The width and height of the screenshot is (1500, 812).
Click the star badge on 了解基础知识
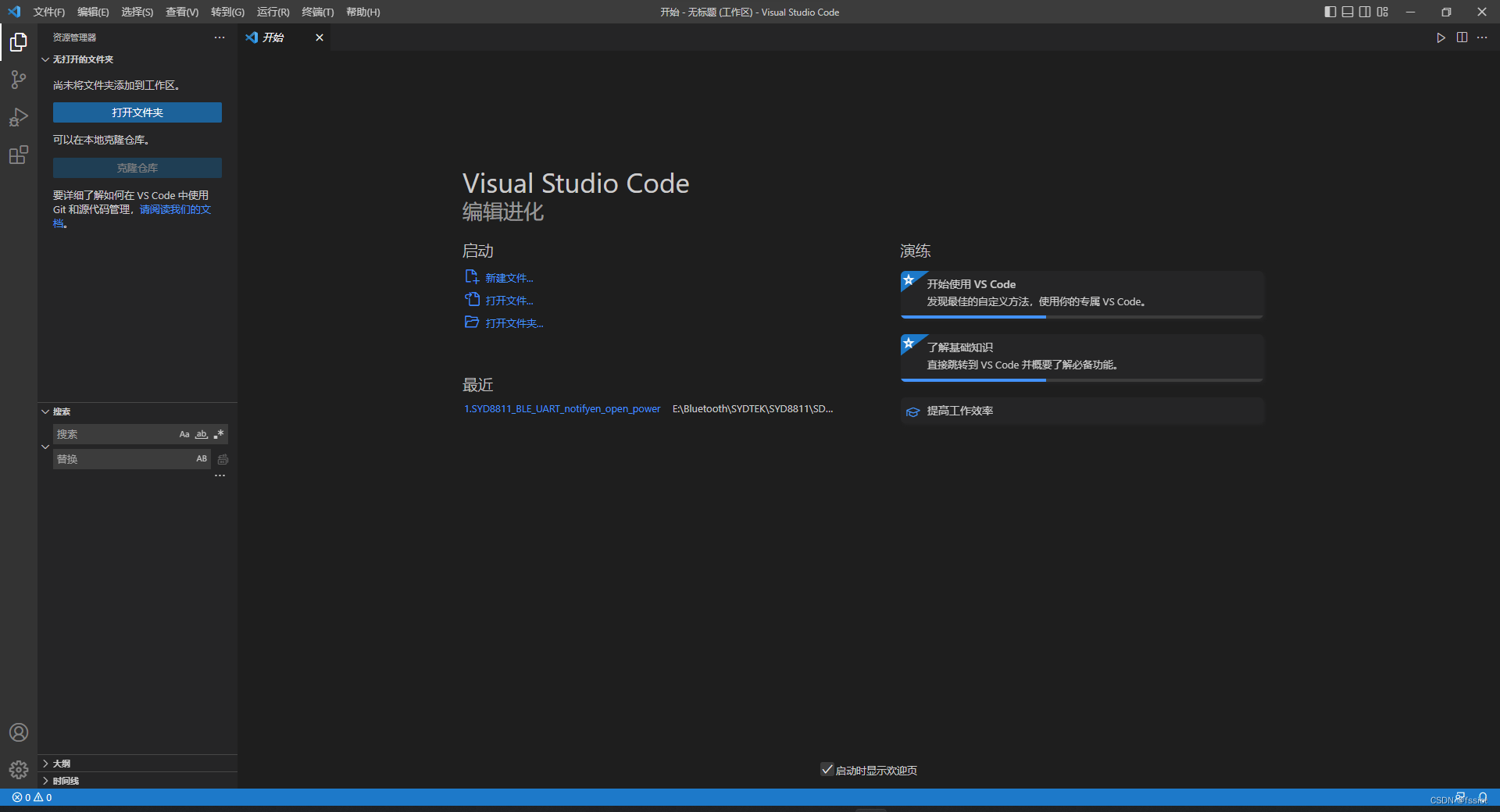[909, 343]
